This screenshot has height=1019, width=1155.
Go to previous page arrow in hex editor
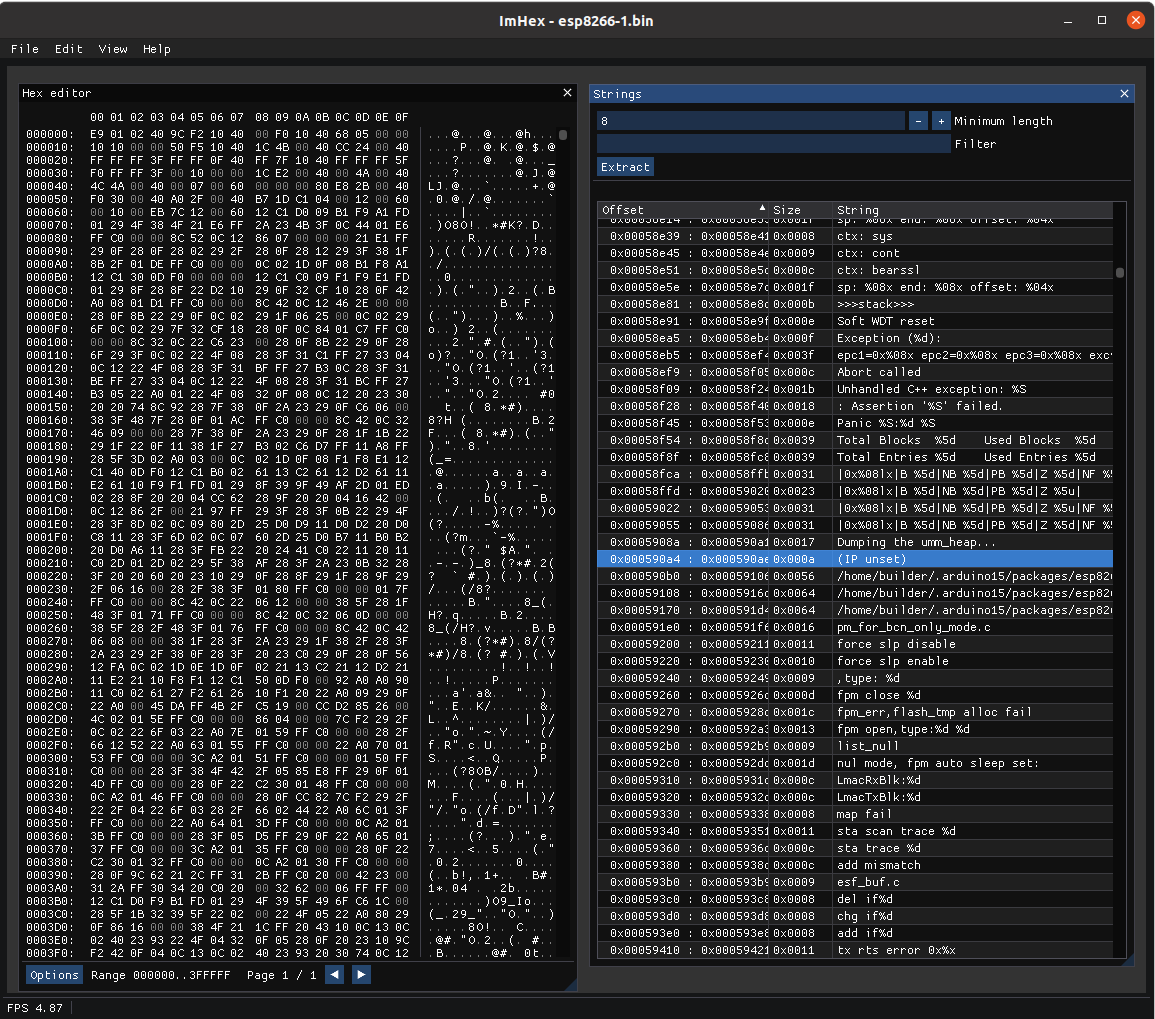(x=335, y=974)
